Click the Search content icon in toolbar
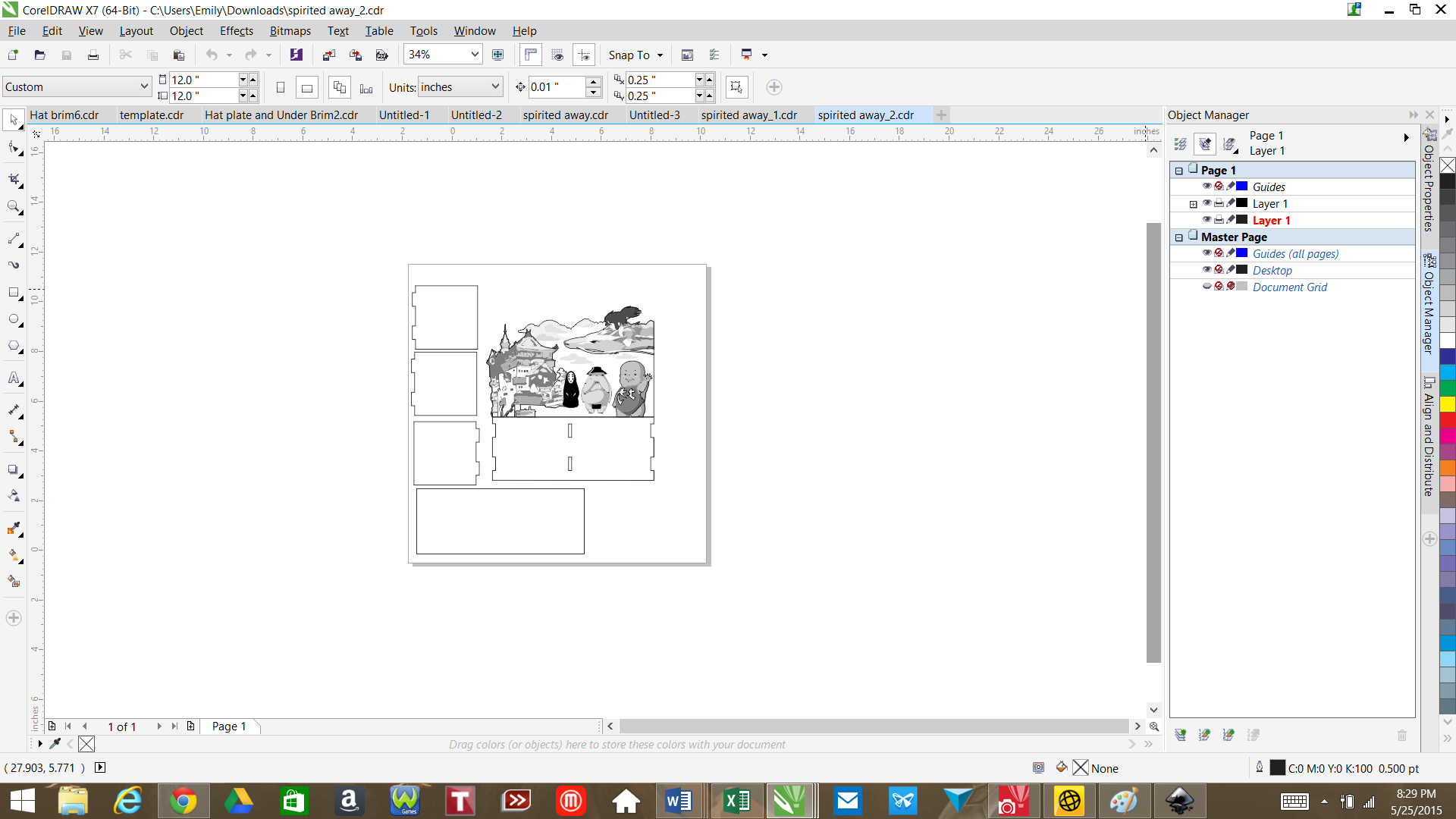The width and height of the screenshot is (1456, 819). point(296,55)
